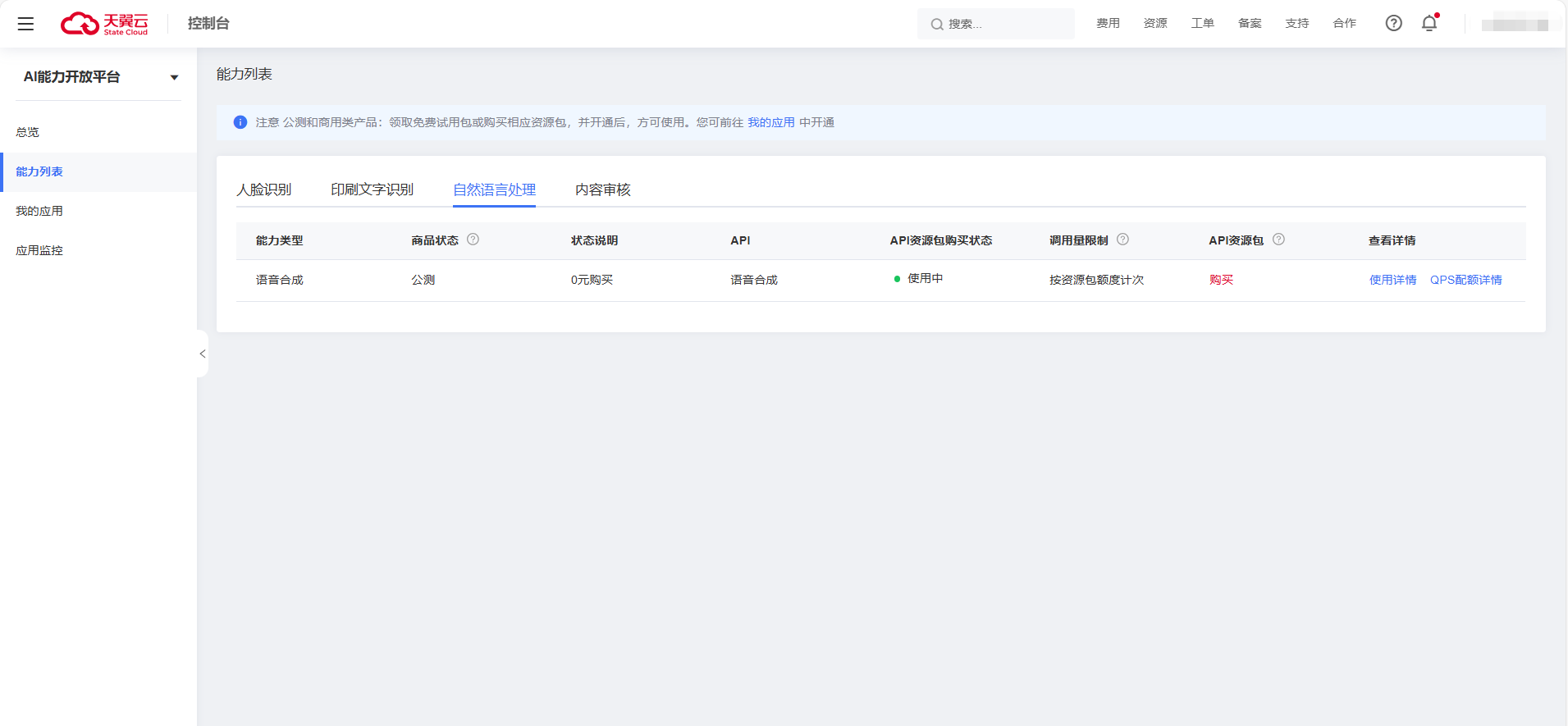Select 能力列表 in the sidebar
This screenshot has width=1568, height=726.
[98, 171]
